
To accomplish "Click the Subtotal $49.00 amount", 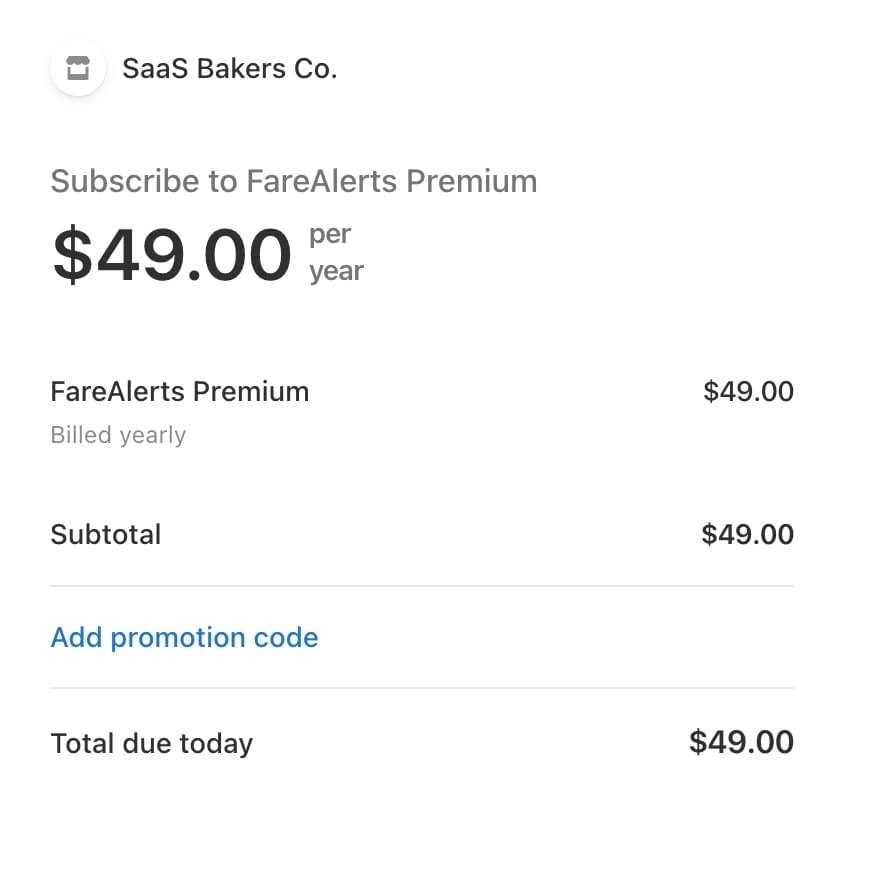I will tap(748, 534).
